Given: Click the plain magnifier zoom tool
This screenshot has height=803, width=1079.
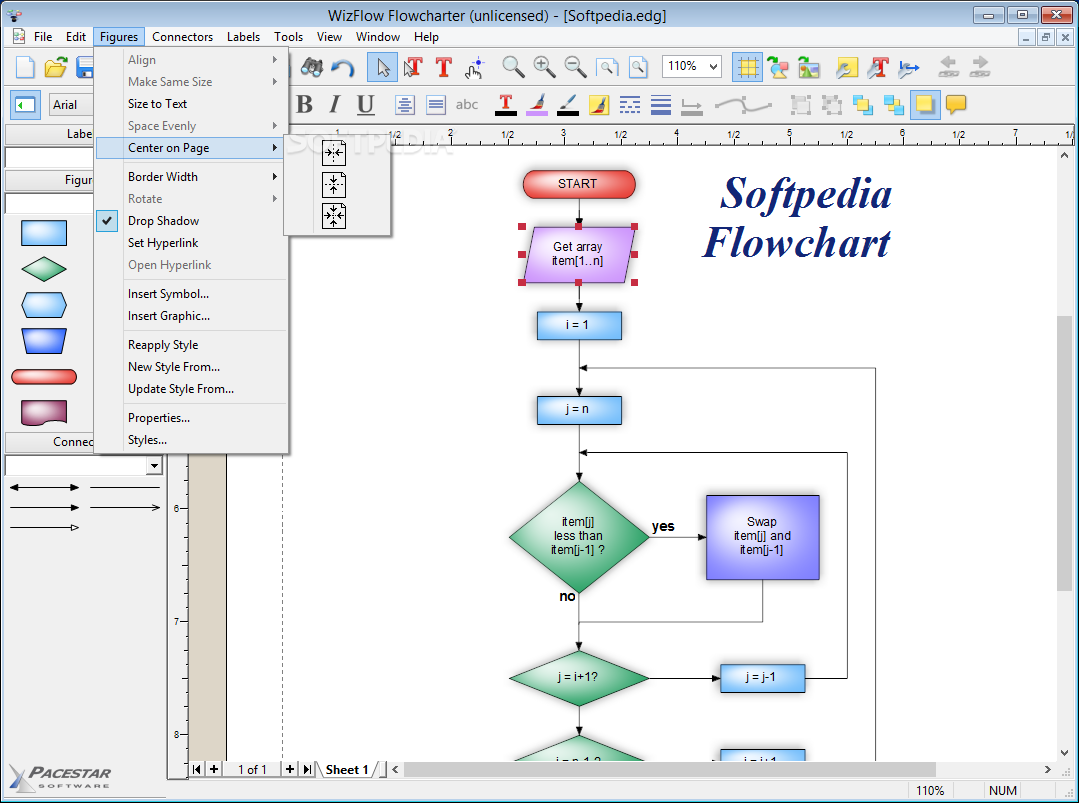Looking at the screenshot, I should click(x=513, y=67).
